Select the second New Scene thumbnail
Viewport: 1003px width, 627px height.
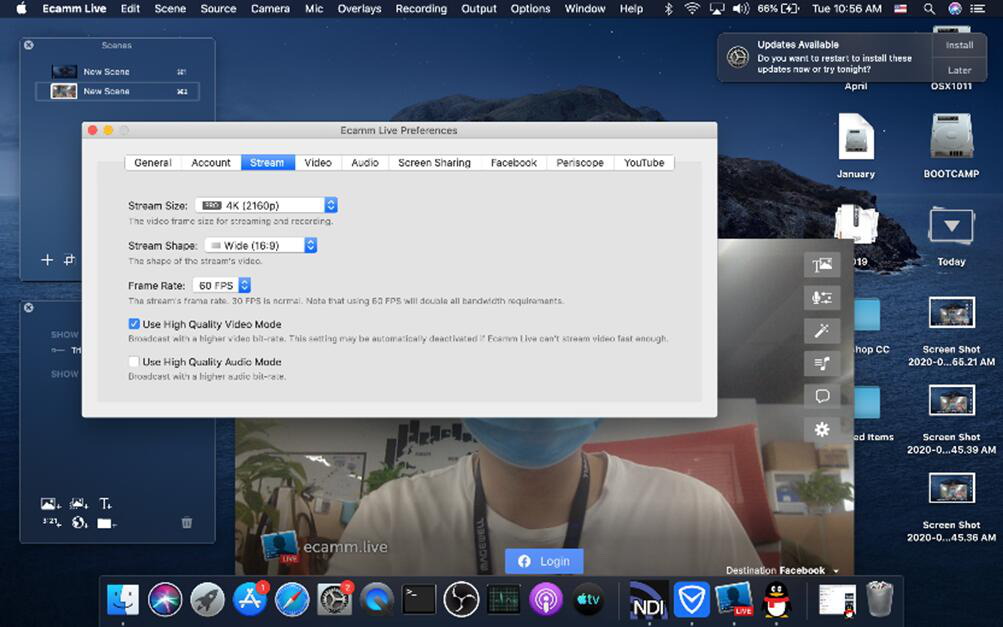pos(65,91)
